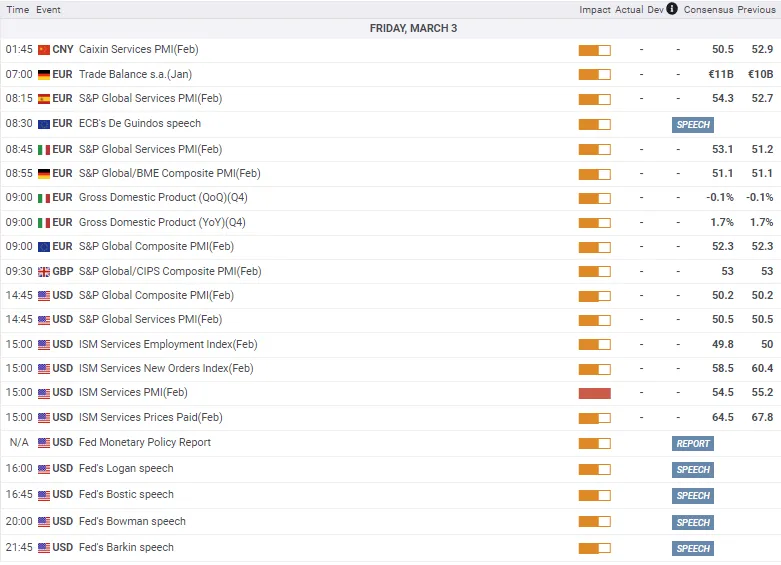Click US flag on Fed's Barkin speech row
This screenshot has height=565, width=781.
tap(44, 548)
